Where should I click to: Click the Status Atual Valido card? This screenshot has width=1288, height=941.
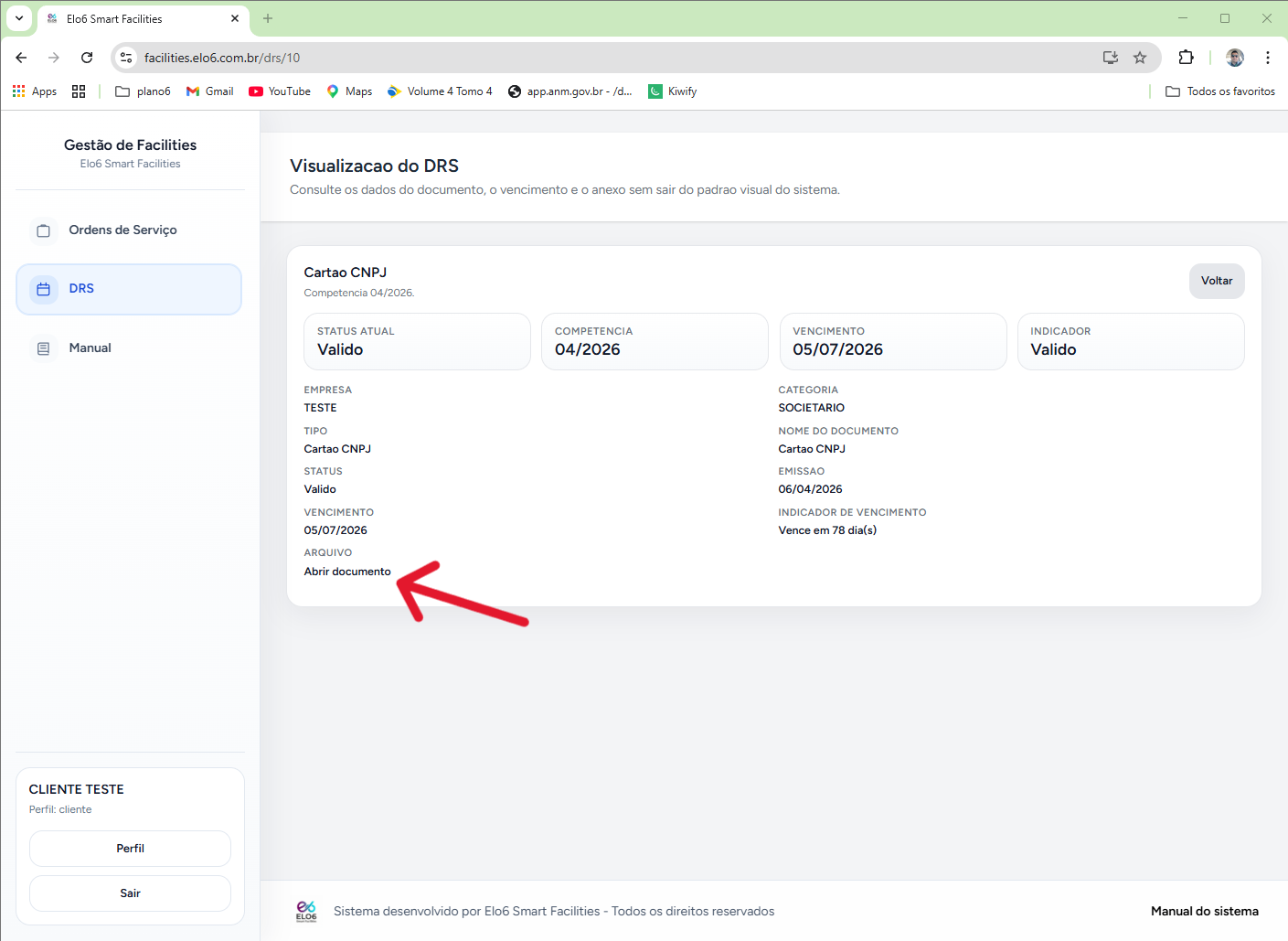417,341
